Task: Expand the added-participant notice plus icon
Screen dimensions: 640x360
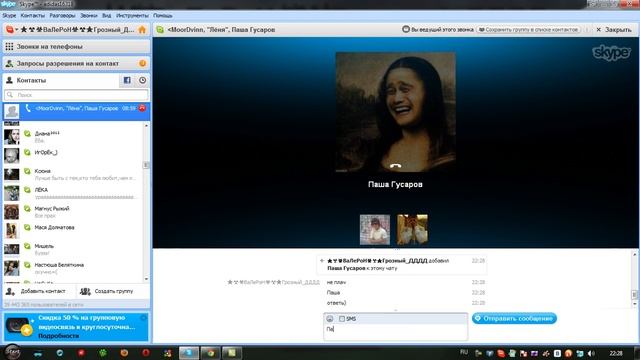Action: click(x=322, y=261)
